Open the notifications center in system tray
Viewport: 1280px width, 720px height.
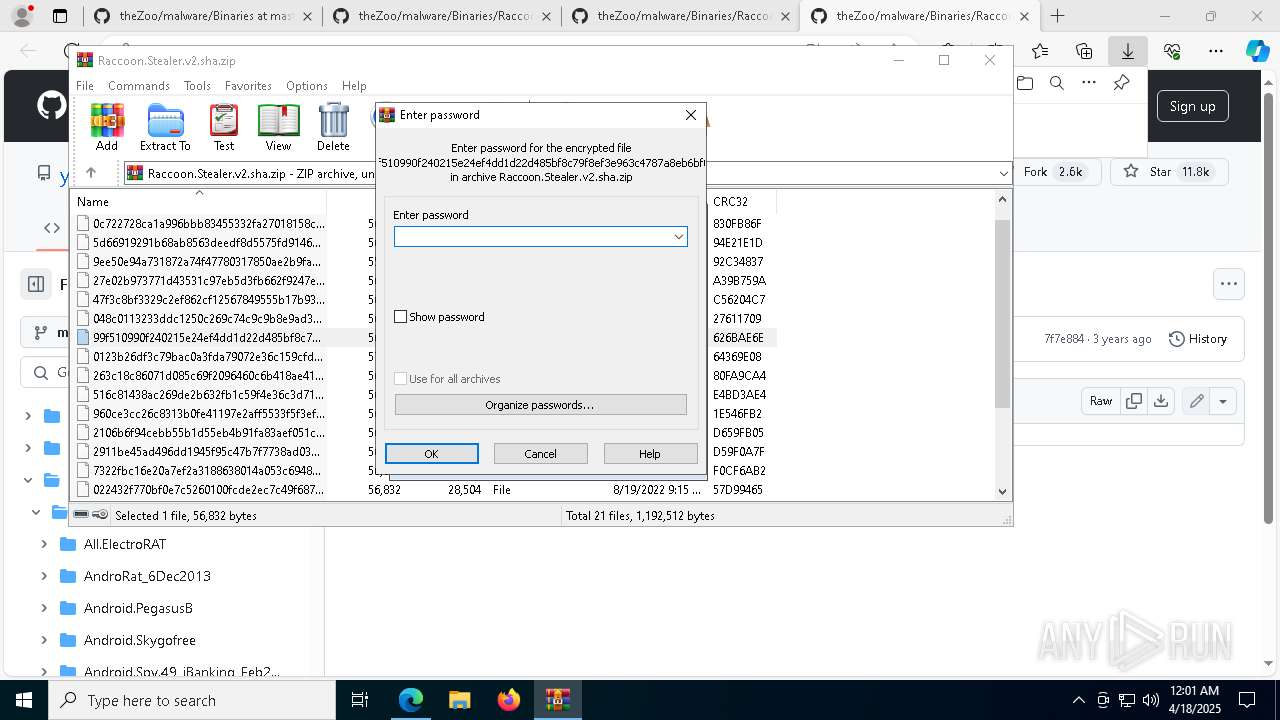[1247, 700]
